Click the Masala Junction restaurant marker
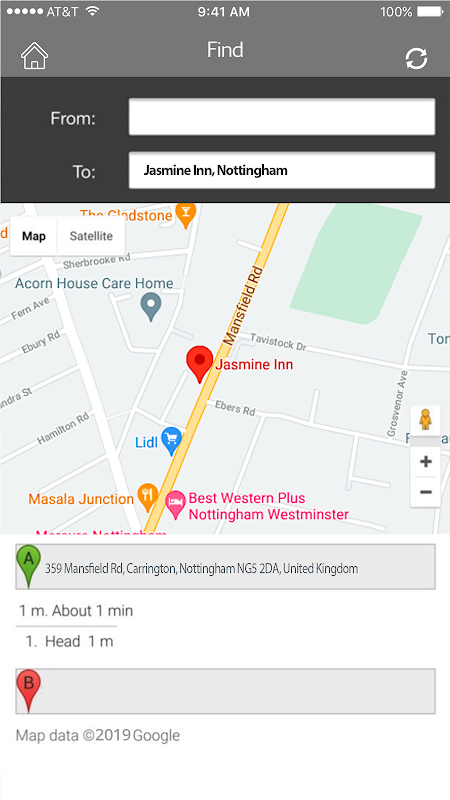Screen dimensions: 450x800 point(148,497)
